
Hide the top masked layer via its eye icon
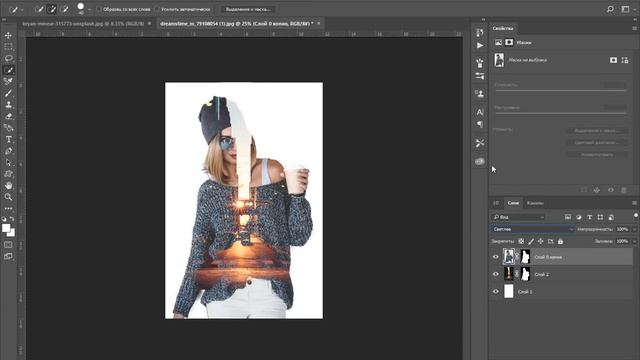click(x=496, y=257)
